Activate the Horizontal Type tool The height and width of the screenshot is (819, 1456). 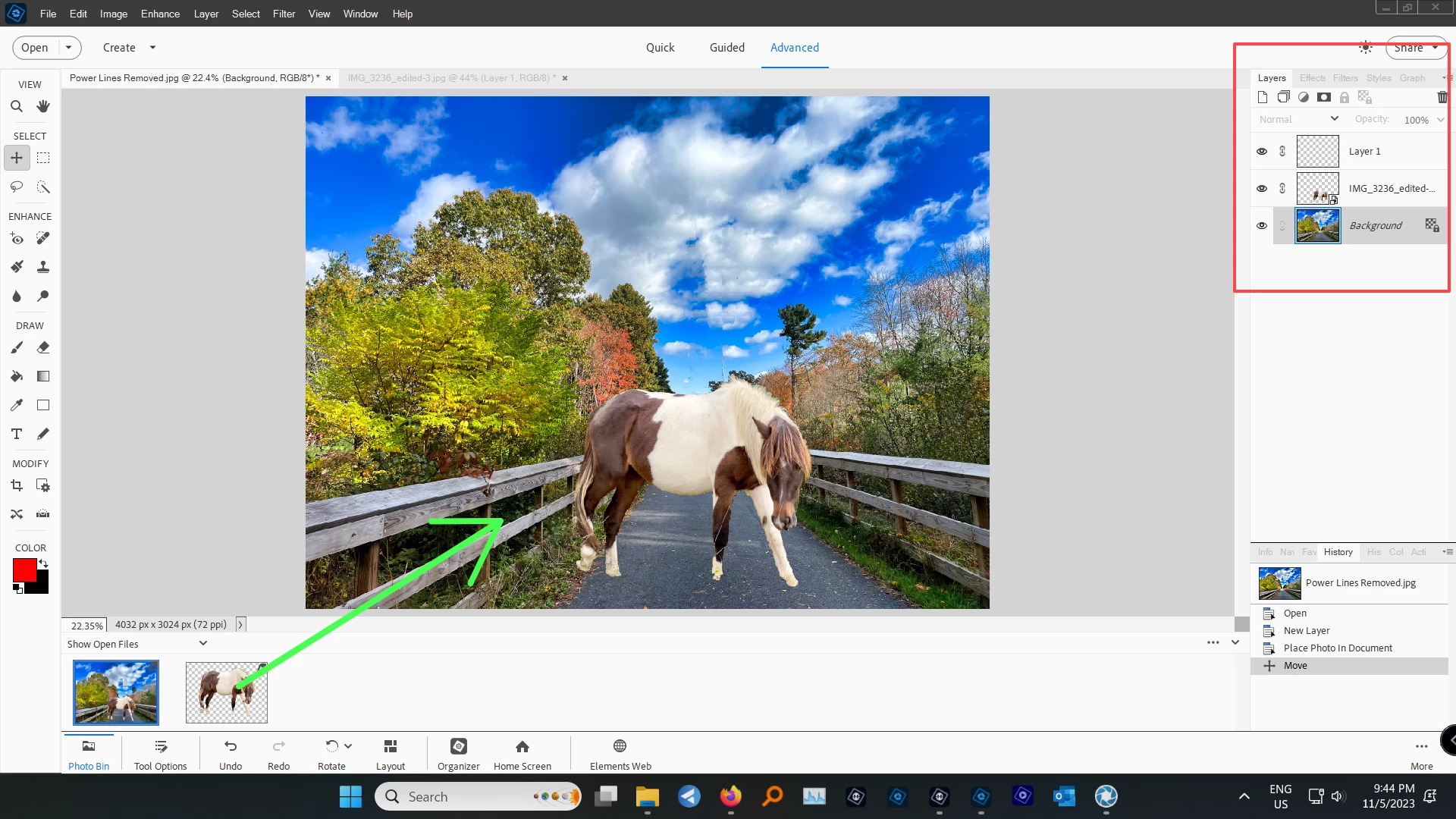(17, 434)
